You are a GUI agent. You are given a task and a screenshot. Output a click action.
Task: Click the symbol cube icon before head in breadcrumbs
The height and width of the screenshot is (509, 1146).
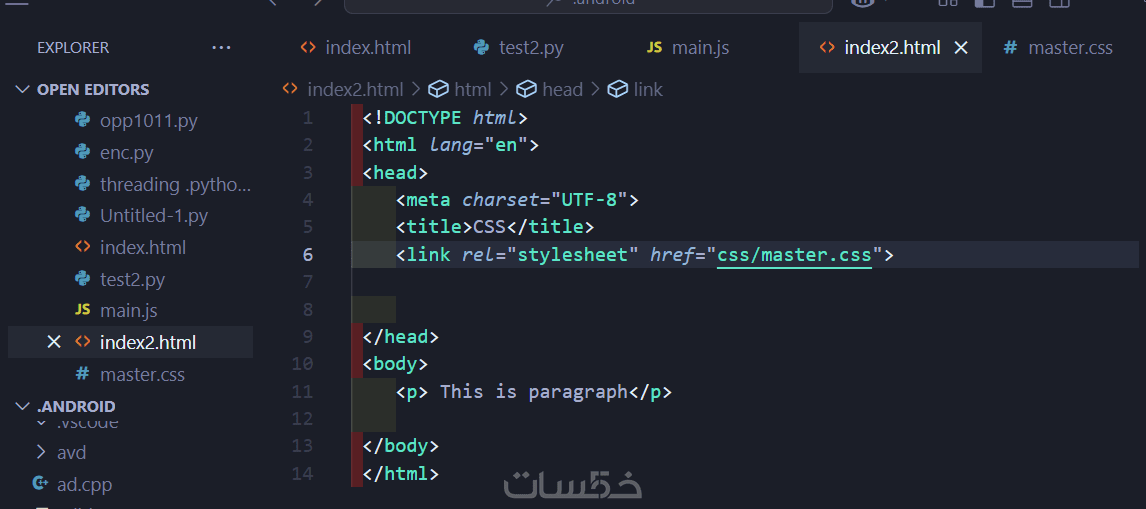pos(526,90)
